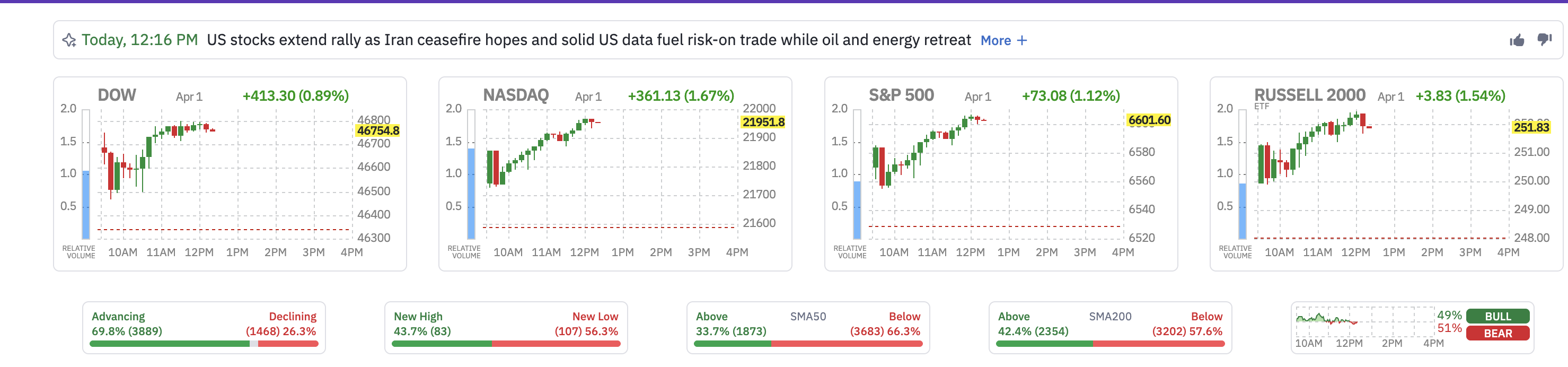
Task: Click the highlighted S&P 500 price 6601.60
Action: pyautogui.click(x=1148, y=121)
